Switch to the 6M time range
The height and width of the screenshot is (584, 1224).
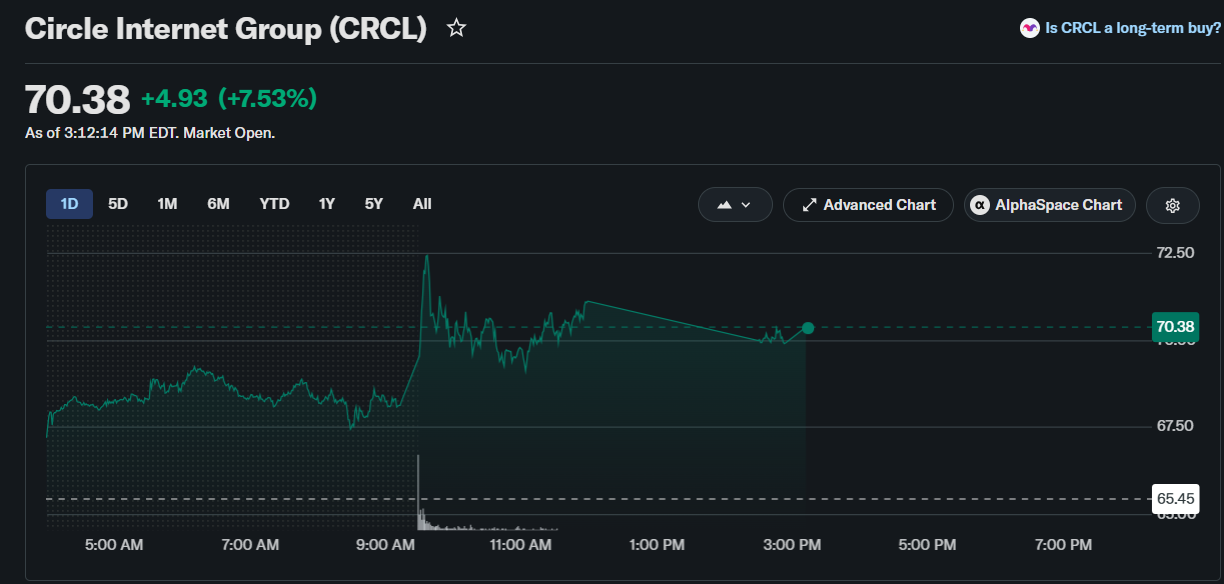click(x=218, y=204)
